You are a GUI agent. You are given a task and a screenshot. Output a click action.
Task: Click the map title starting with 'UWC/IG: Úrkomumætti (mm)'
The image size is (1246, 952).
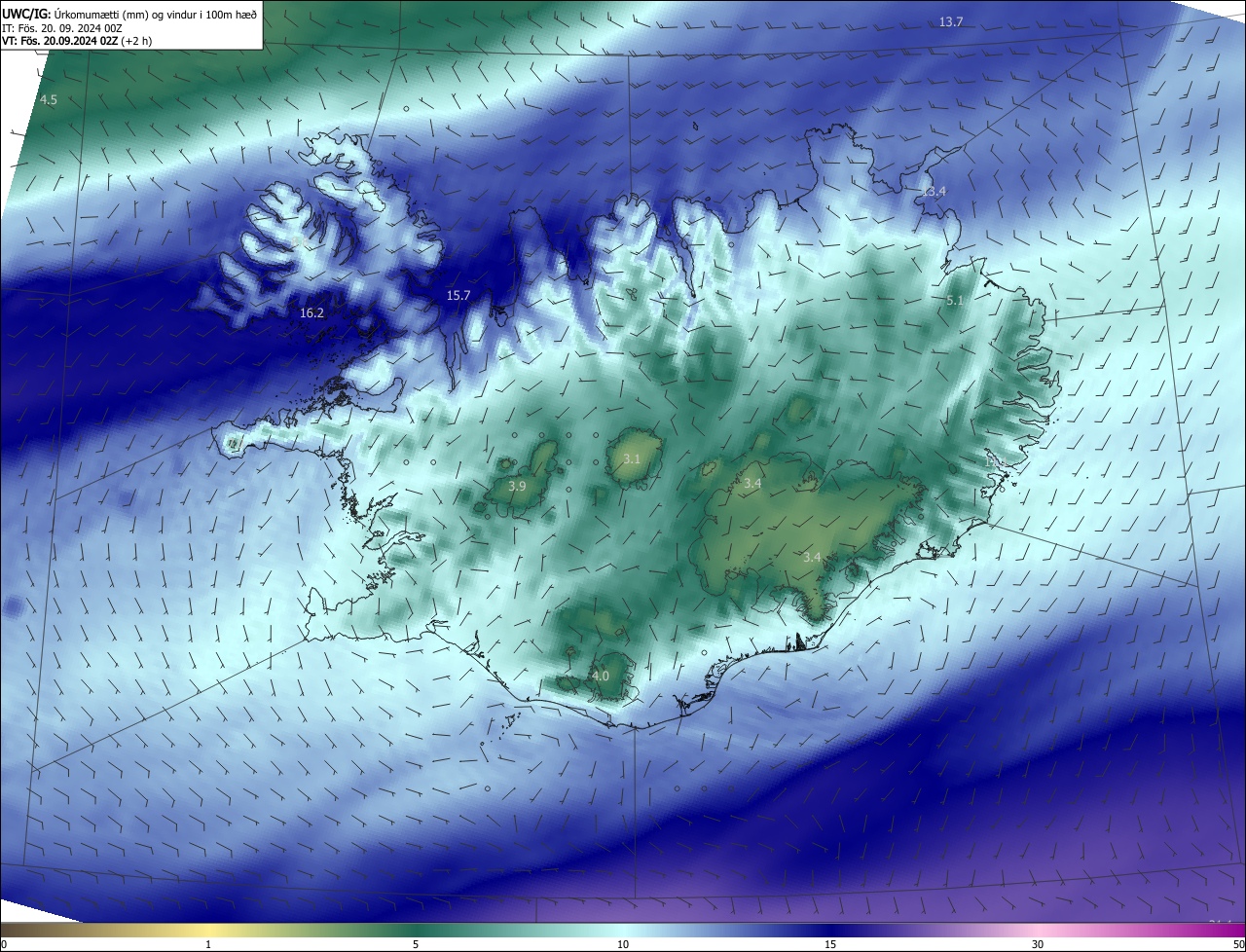pos(129,13)
